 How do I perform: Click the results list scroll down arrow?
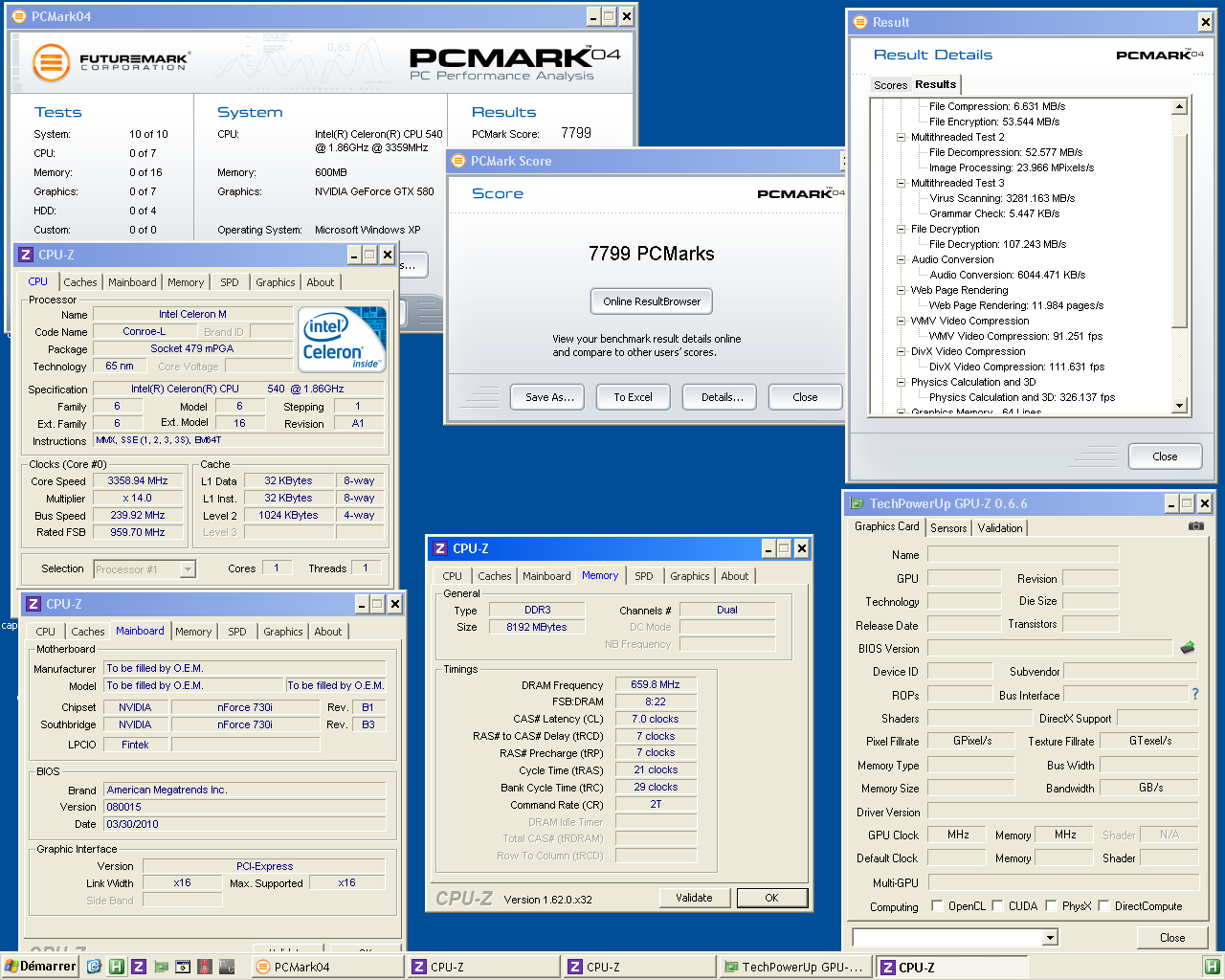(1179, 406)
